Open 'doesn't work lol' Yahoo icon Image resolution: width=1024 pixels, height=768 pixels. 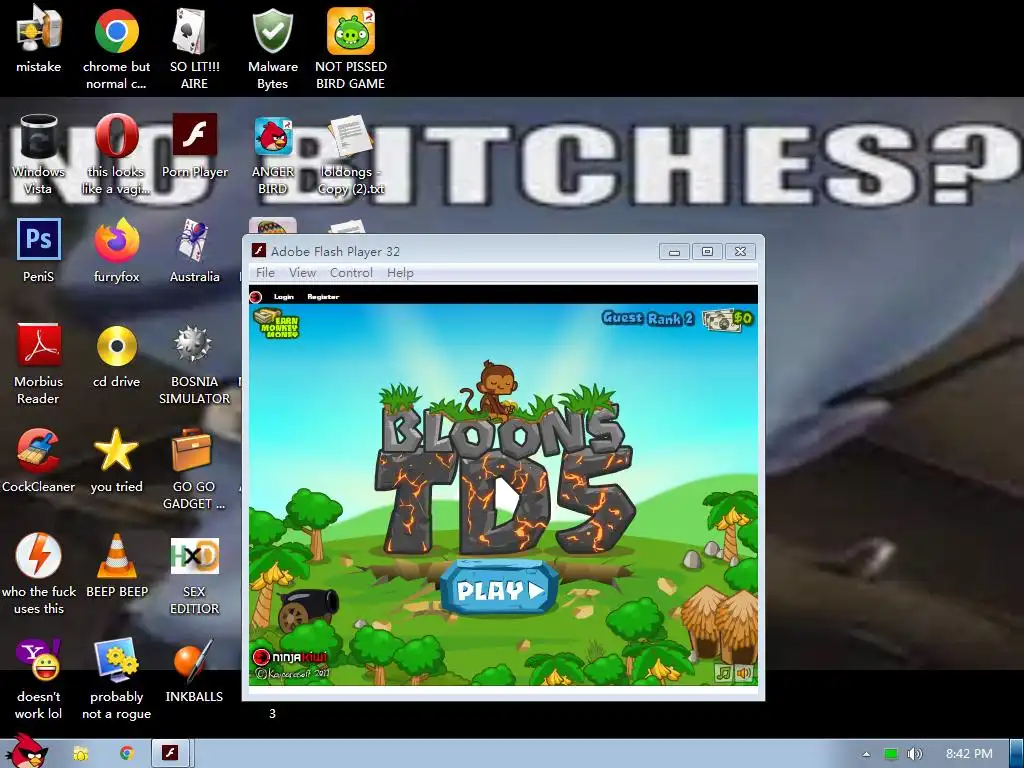[x=39, y=660]
